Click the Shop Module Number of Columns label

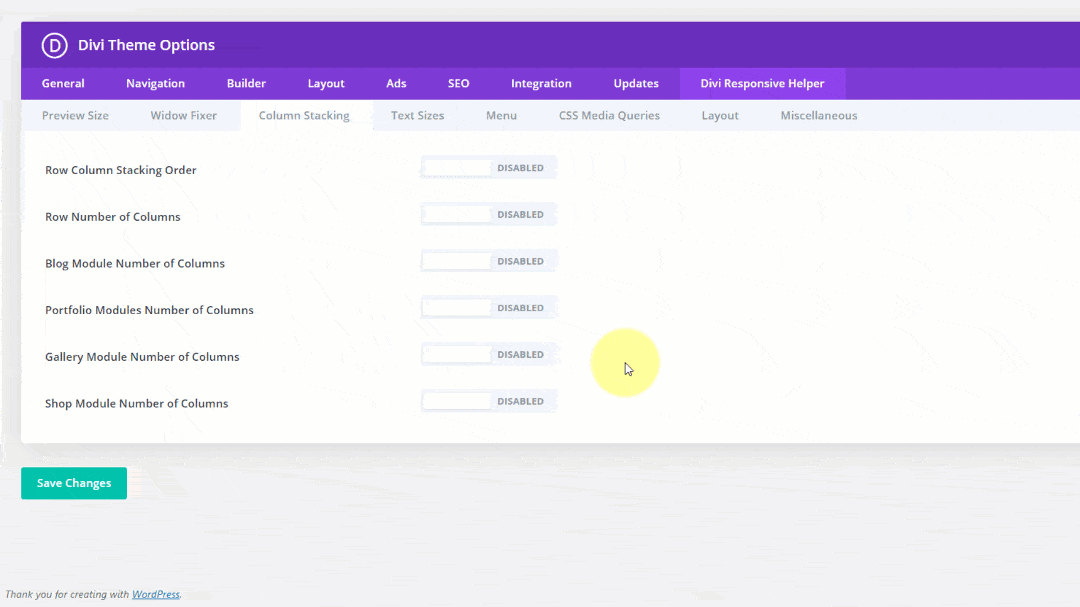point(136,404)
